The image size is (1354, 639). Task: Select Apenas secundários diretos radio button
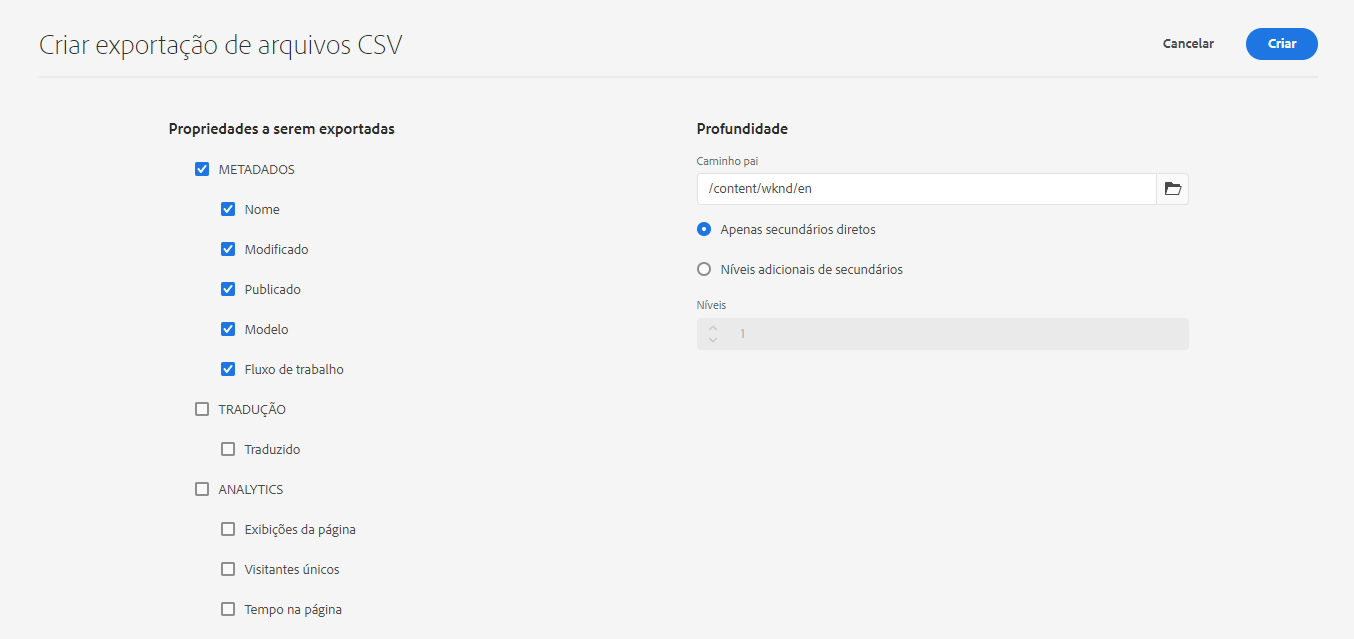point(704,229)
